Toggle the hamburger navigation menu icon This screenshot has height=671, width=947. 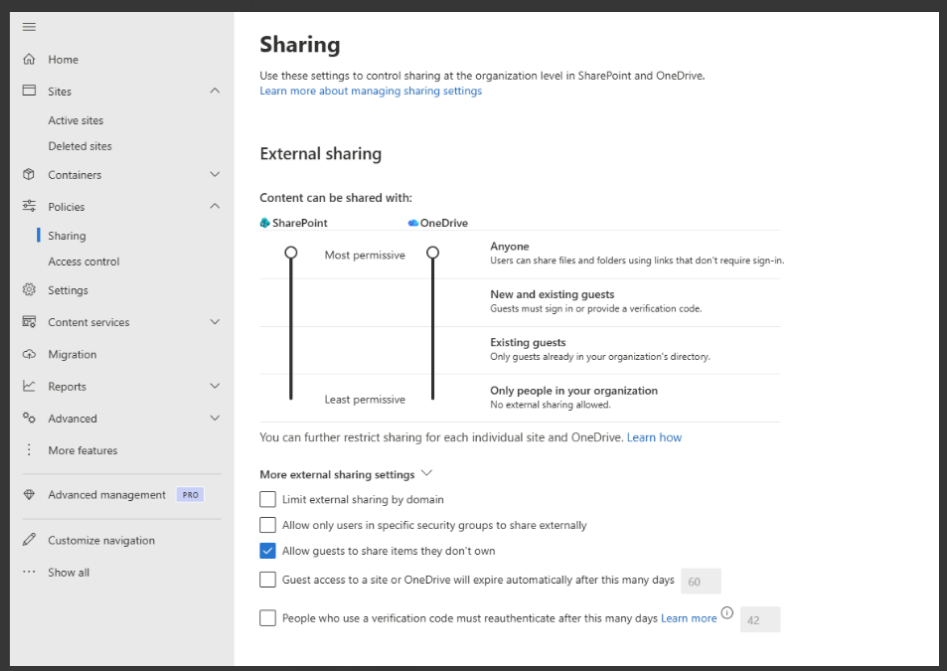[29, 27]
